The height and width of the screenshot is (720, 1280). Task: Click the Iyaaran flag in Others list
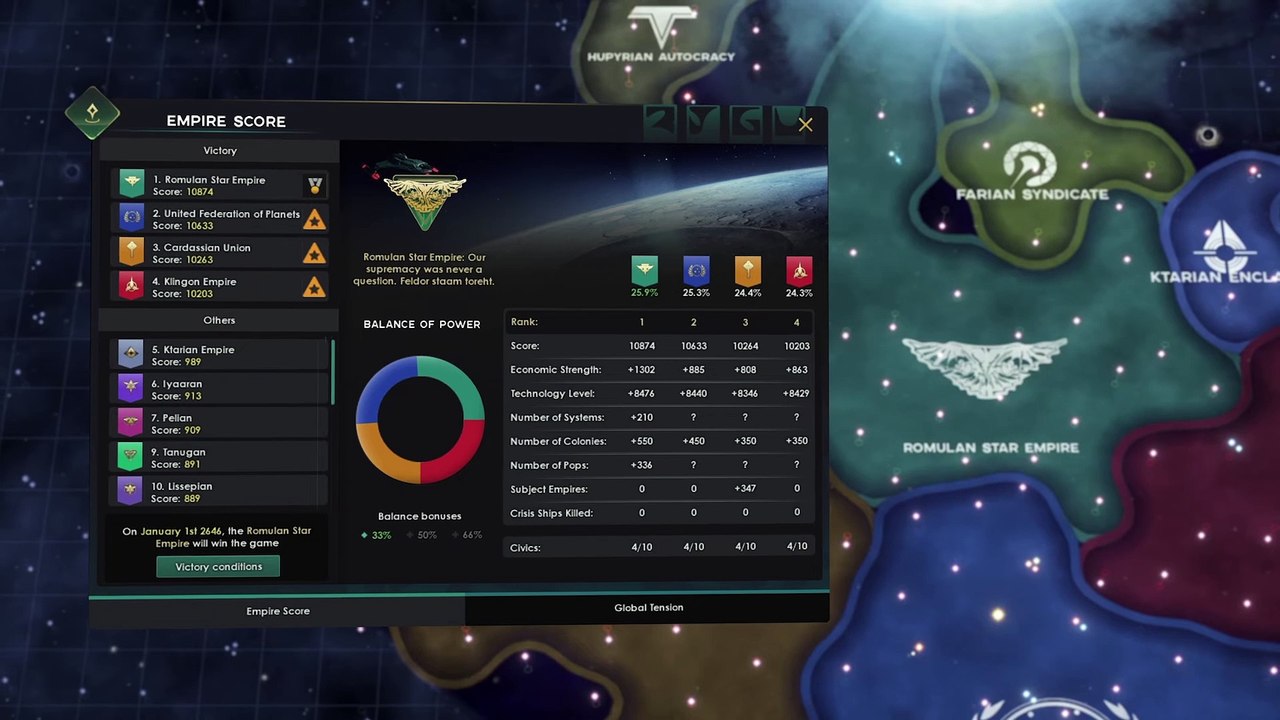[131, 389]
